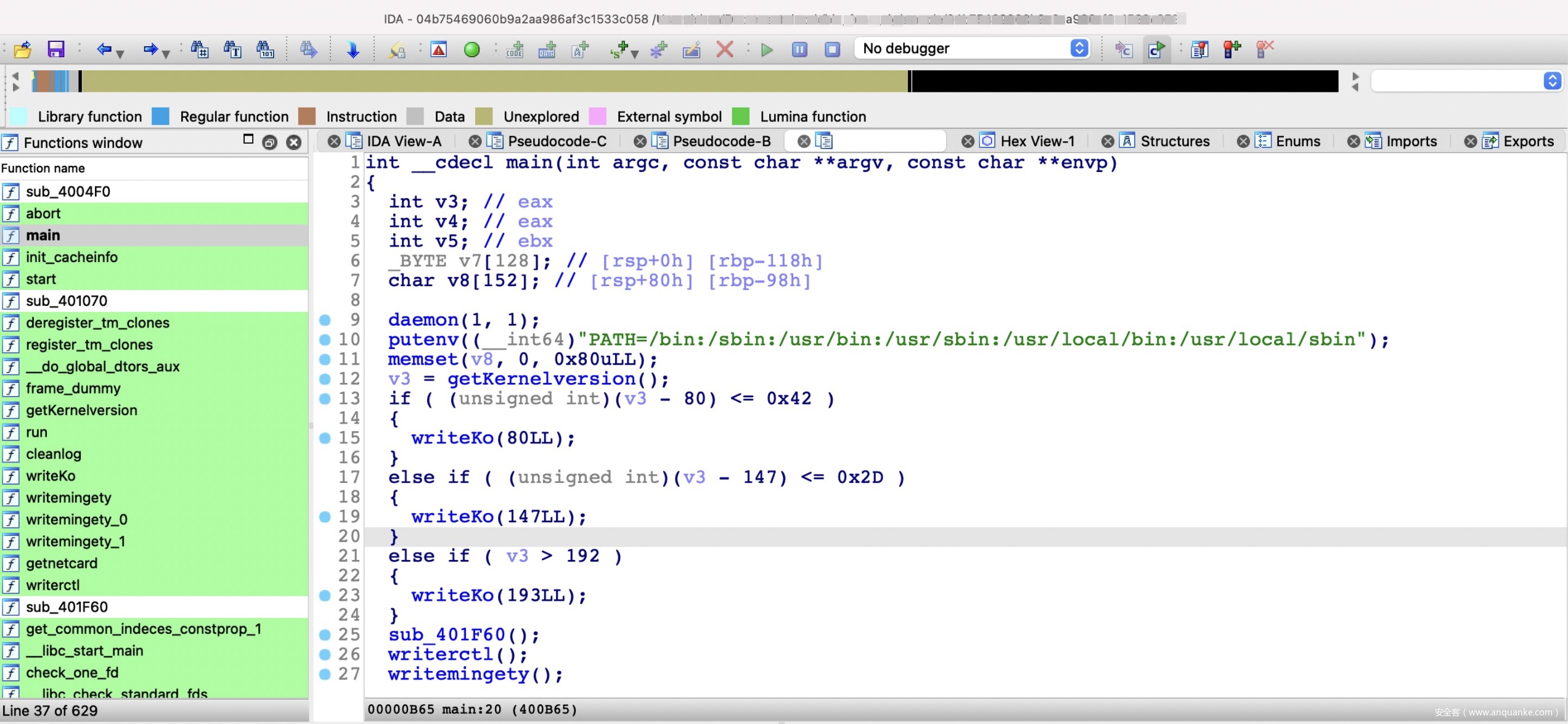Click the red X delete icon
Image resolution: width=1568 pixels, height=724 pixels.
[725, 49]
